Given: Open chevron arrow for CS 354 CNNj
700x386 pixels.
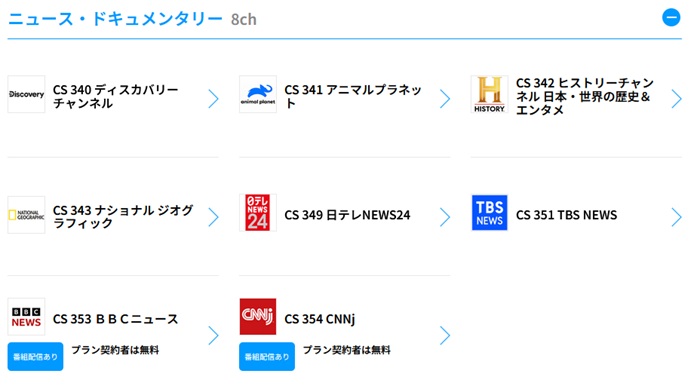Looking at the screenshot, I should click(445, 336).
